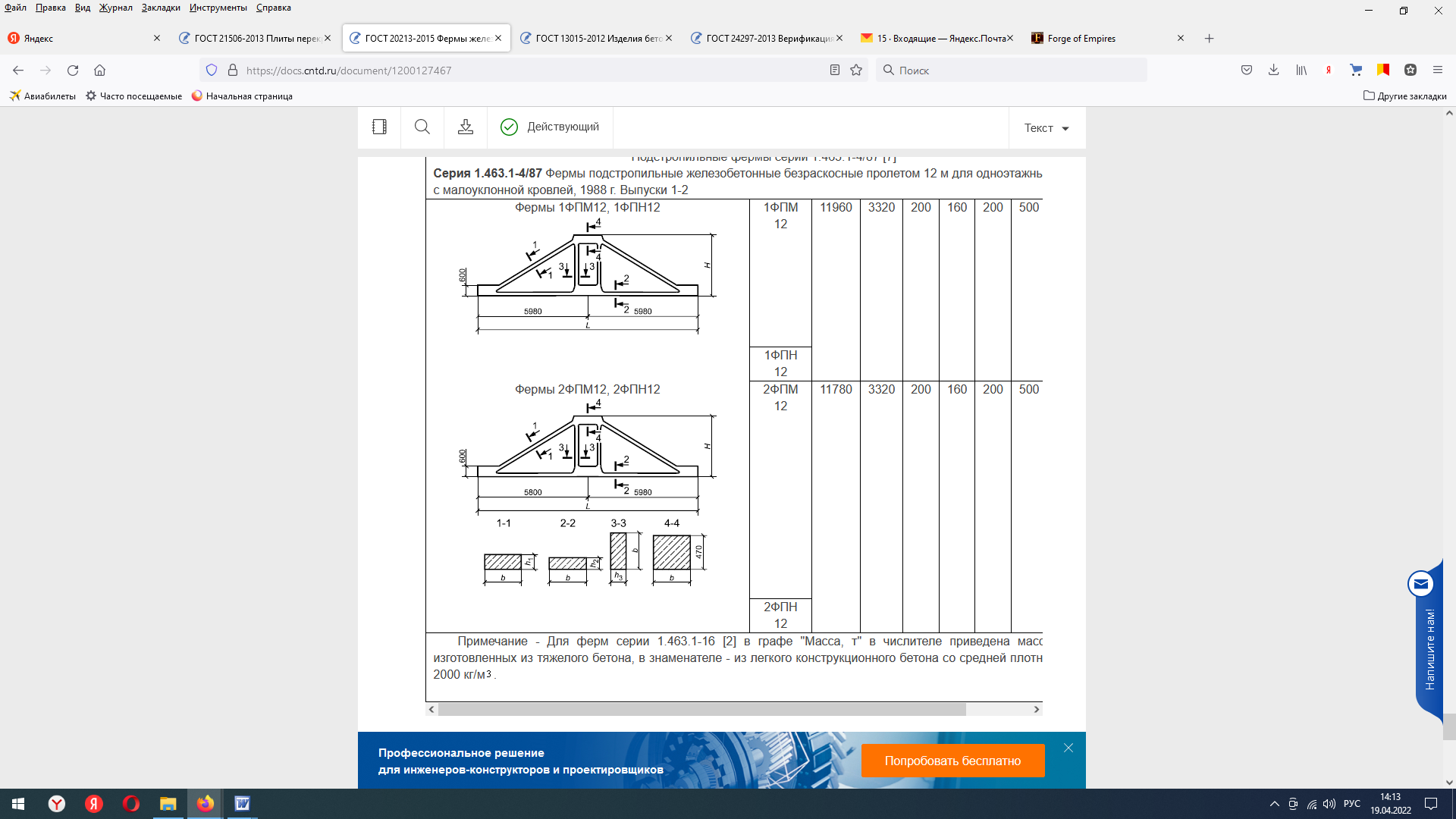
Task: Bookmark this page with star icon
Action: [856, 71]
